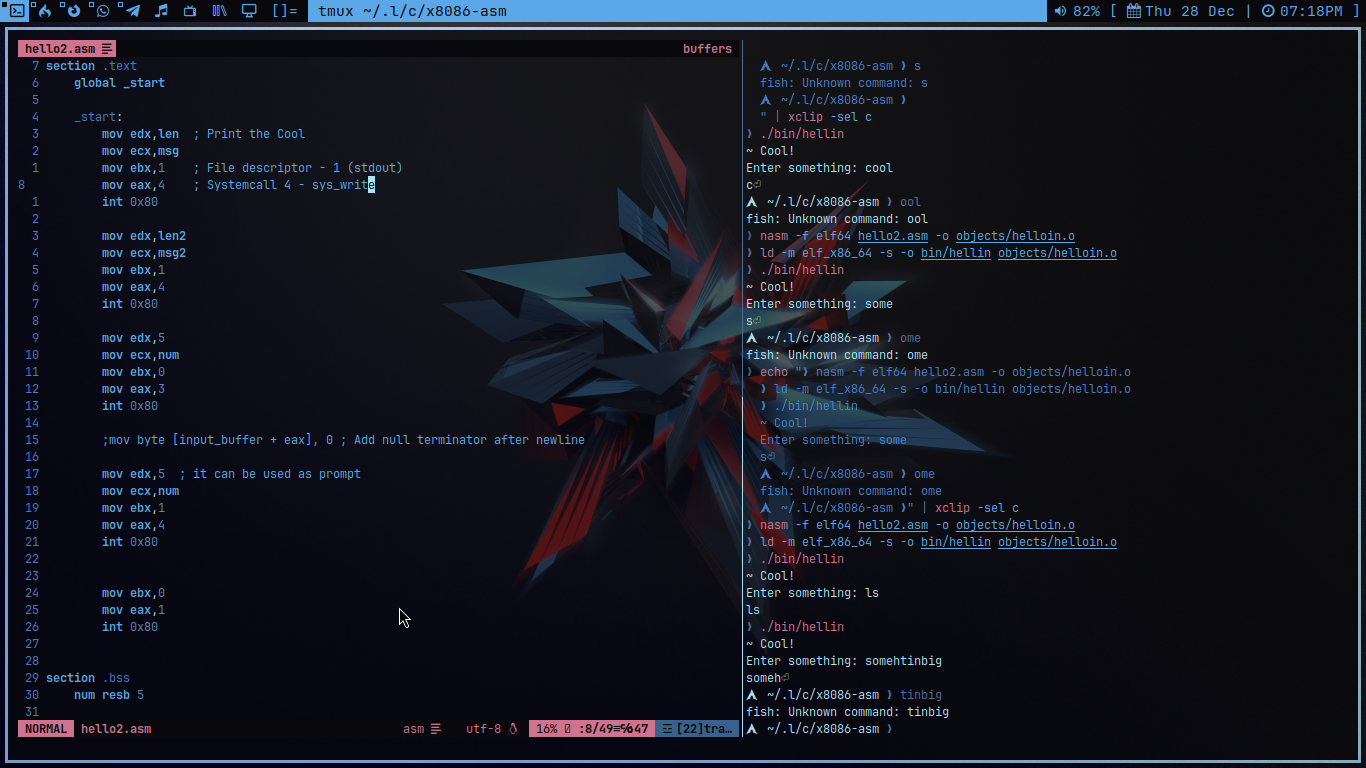The image size is (1366, 768).
Task: Click the buffers label in tabline
Action: 707,48
